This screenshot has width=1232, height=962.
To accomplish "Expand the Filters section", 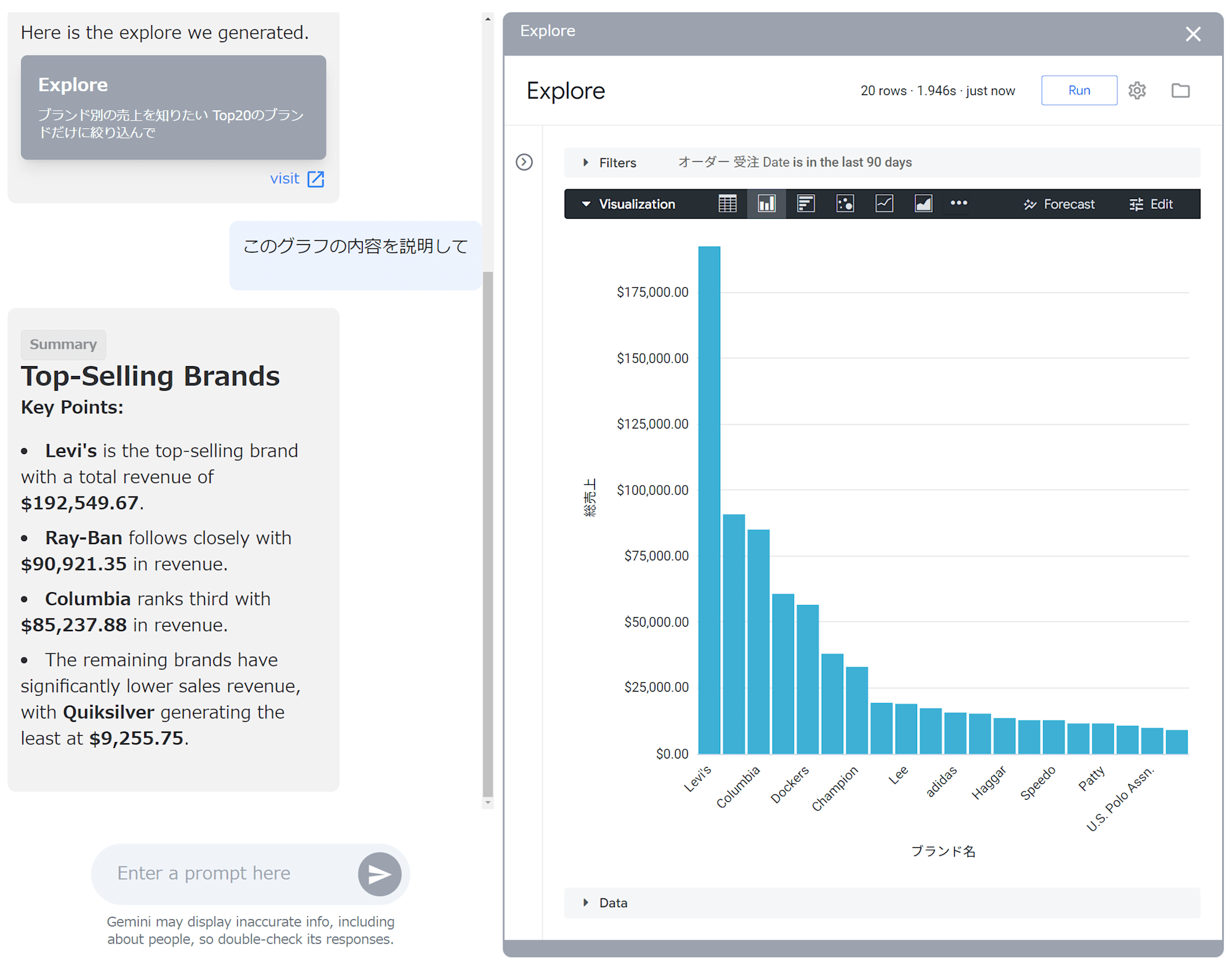I will pyautogui.click(x=609, y=163).
